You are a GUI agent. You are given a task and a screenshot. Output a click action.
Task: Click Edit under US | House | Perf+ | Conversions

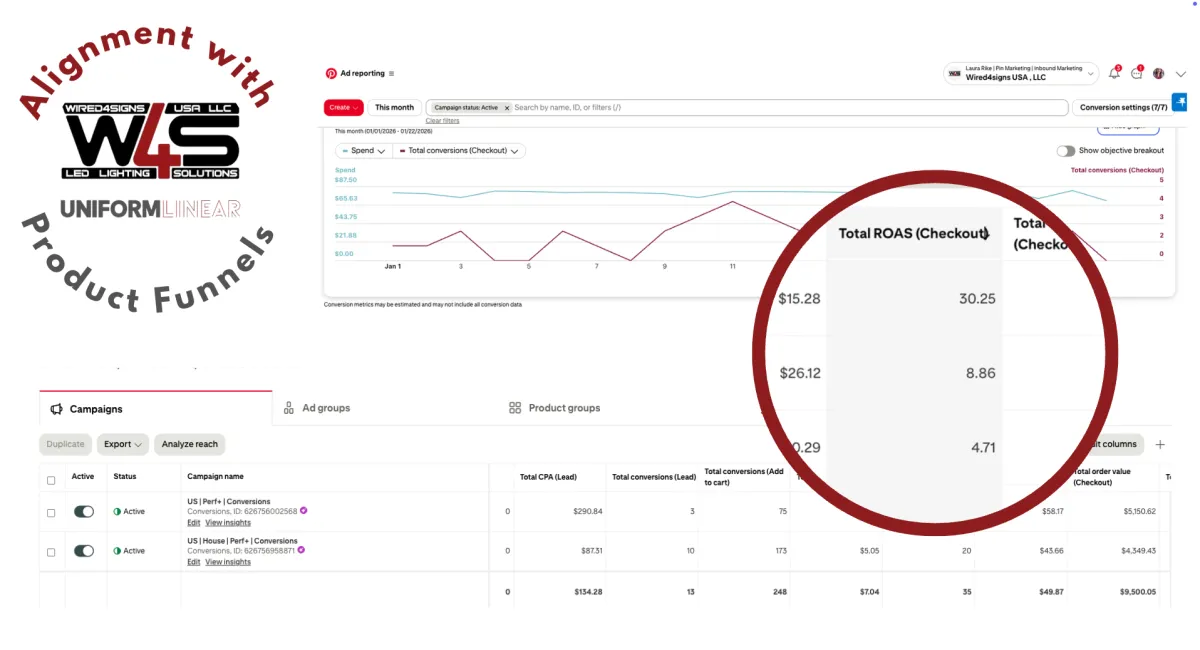(x=193, y=562)
